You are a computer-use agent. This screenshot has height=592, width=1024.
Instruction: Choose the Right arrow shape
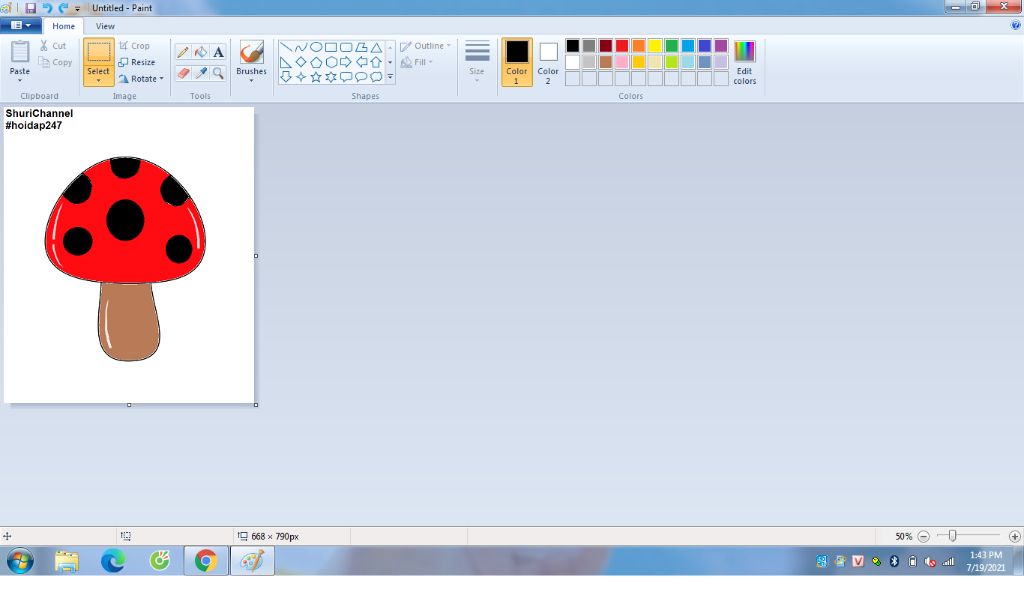coord(346,62)
